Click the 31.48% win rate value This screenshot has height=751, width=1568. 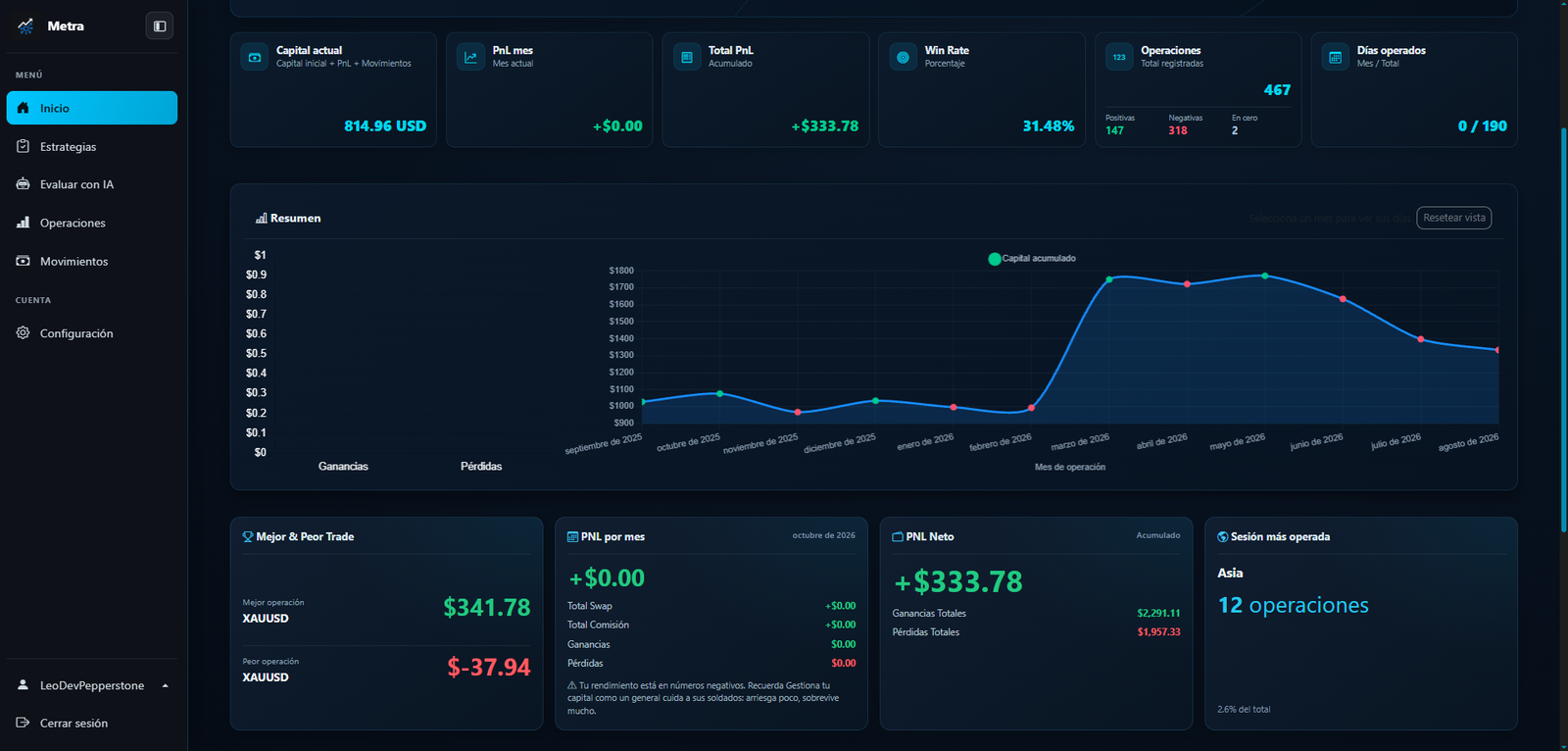(x=1049, y=126)
